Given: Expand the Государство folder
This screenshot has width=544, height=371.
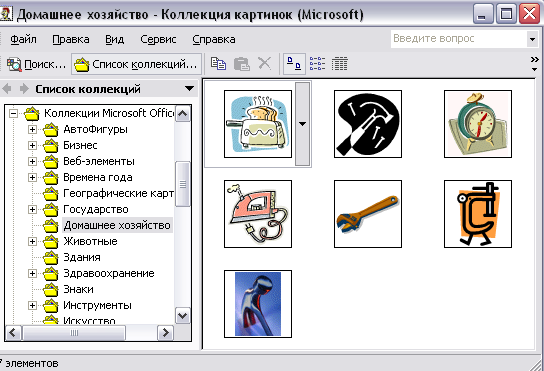Looking at the screenshot, I should 32,209.
